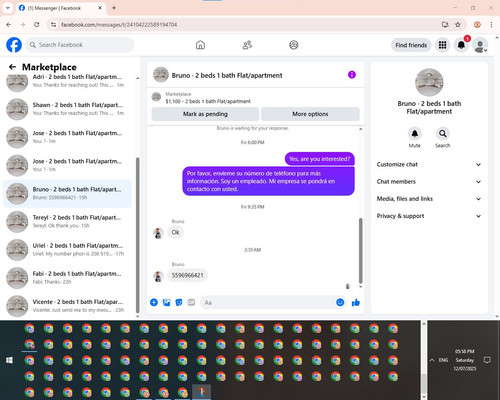
Task: Click the browser address bar URL
Action: pos(119,25)
